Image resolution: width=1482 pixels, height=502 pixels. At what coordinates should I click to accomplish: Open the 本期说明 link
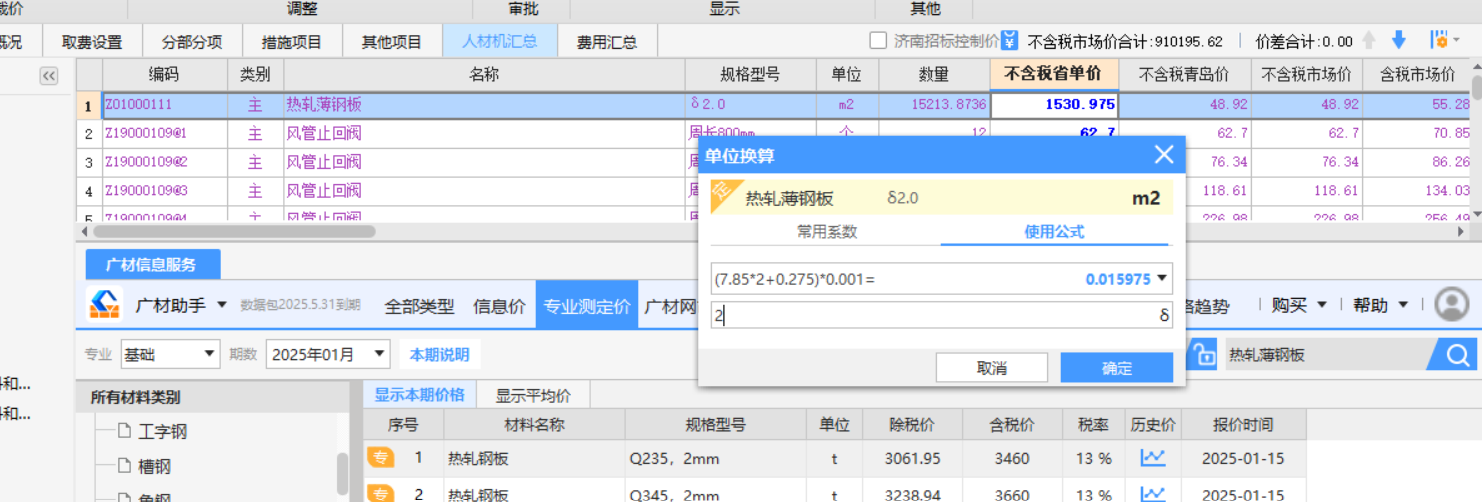[440, 354]
